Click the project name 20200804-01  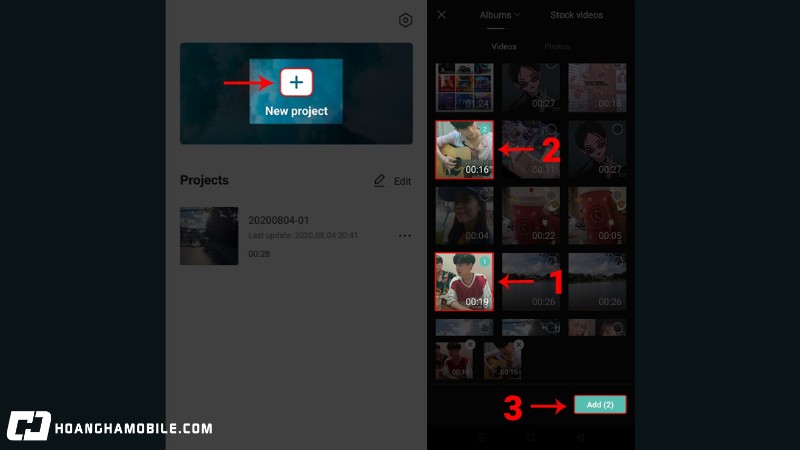click(x=279, y=220)
